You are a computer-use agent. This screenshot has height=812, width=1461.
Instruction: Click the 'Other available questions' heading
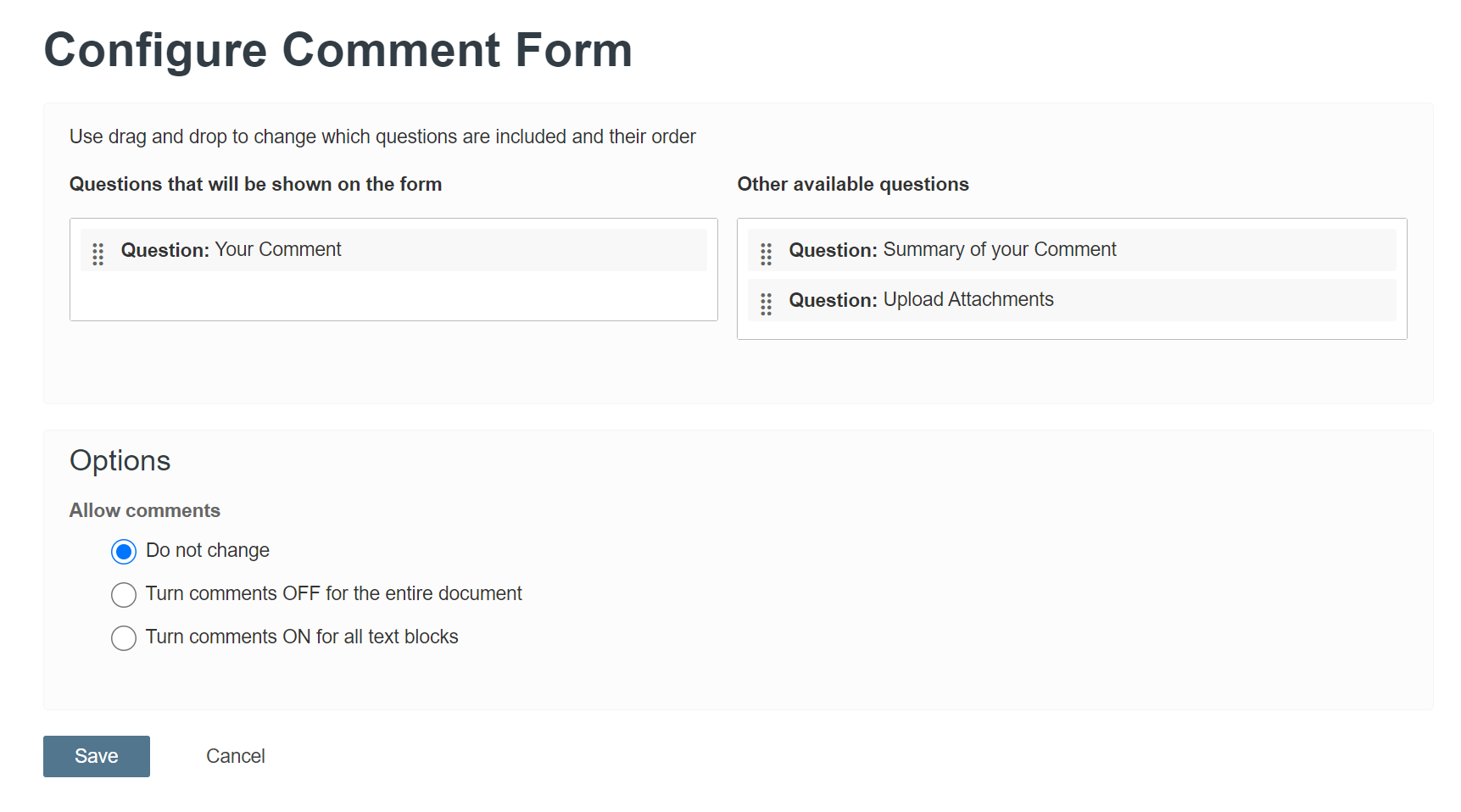[x=853, y=184]
